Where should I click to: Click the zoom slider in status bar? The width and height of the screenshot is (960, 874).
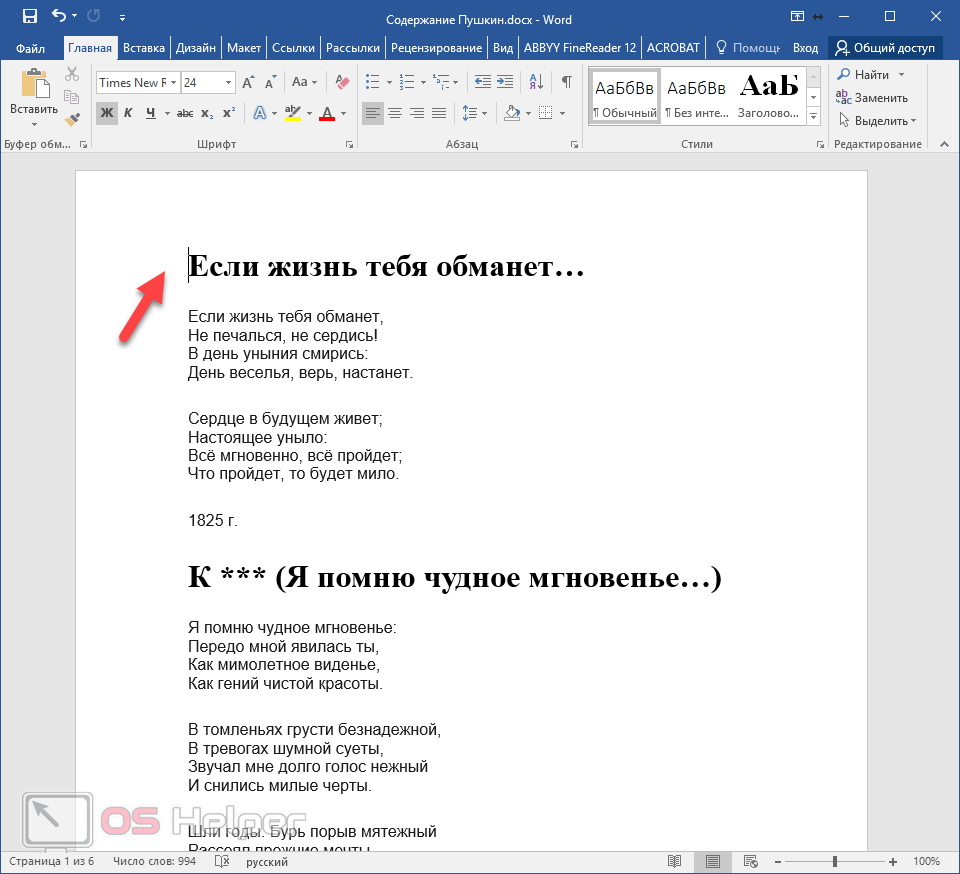pos(835,861)
